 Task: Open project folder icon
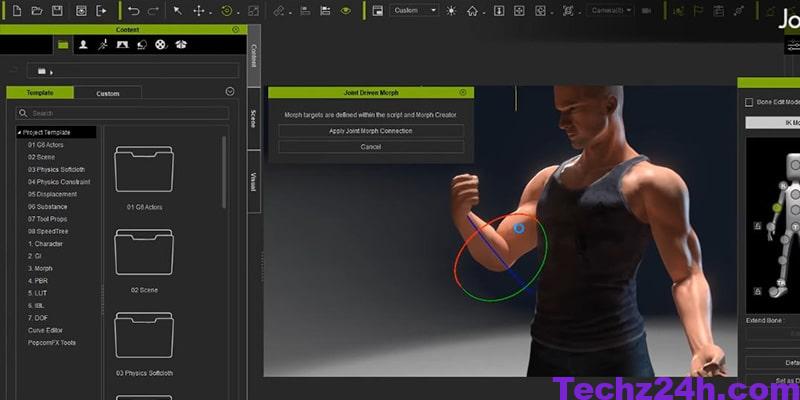tap(37, 11)
